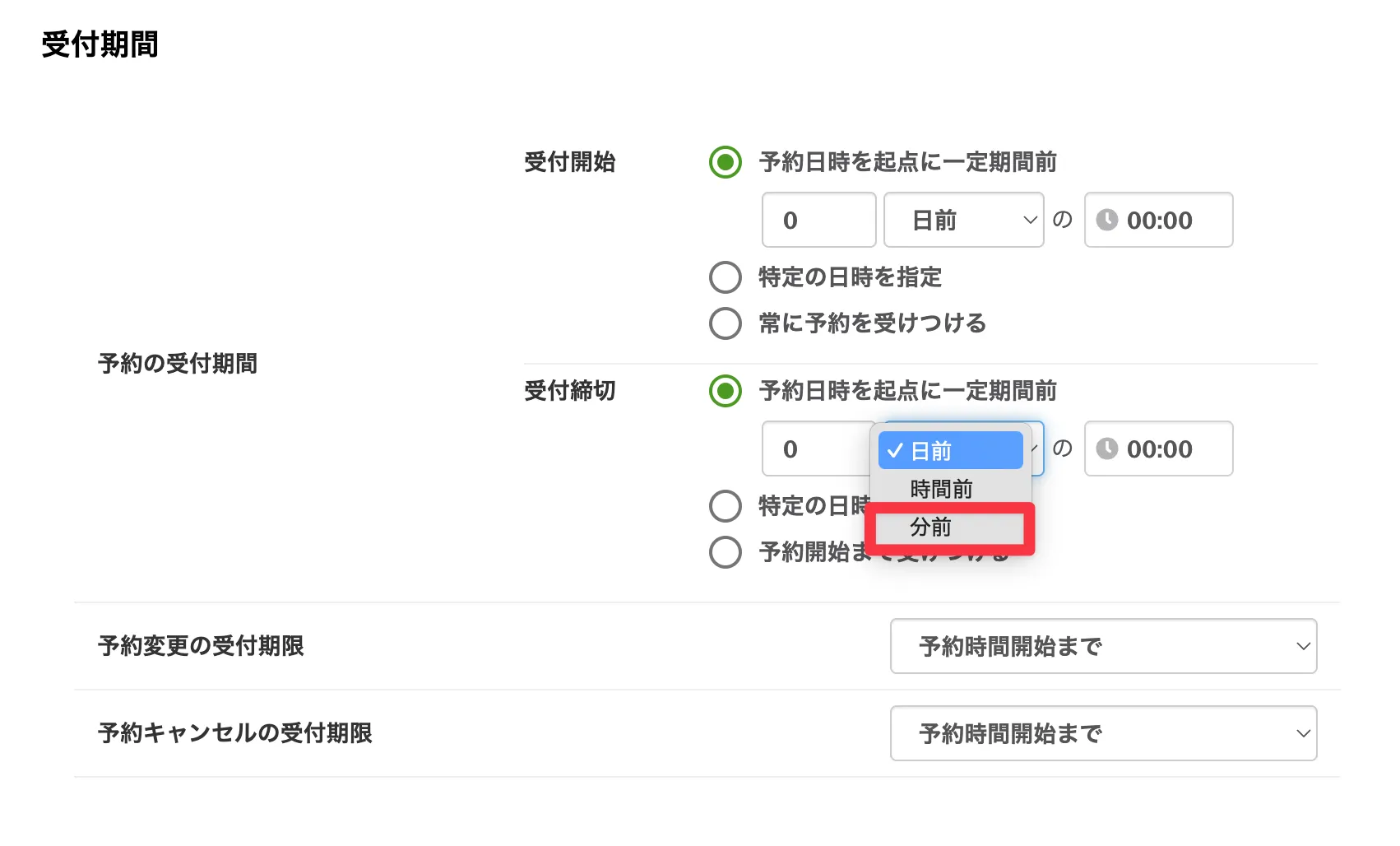Viewport: 1400px width, 846px height.
Task: Click the 0 number field under 受付開始
Action: [x=818, y=220]
